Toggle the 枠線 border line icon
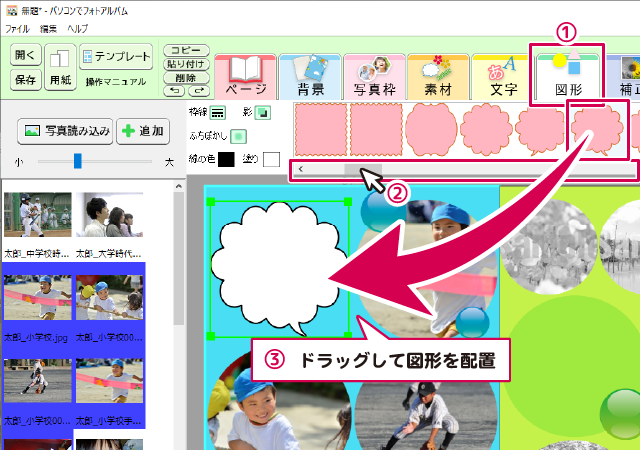This screenshot has width=642, height=450. (x=218, y=113)
